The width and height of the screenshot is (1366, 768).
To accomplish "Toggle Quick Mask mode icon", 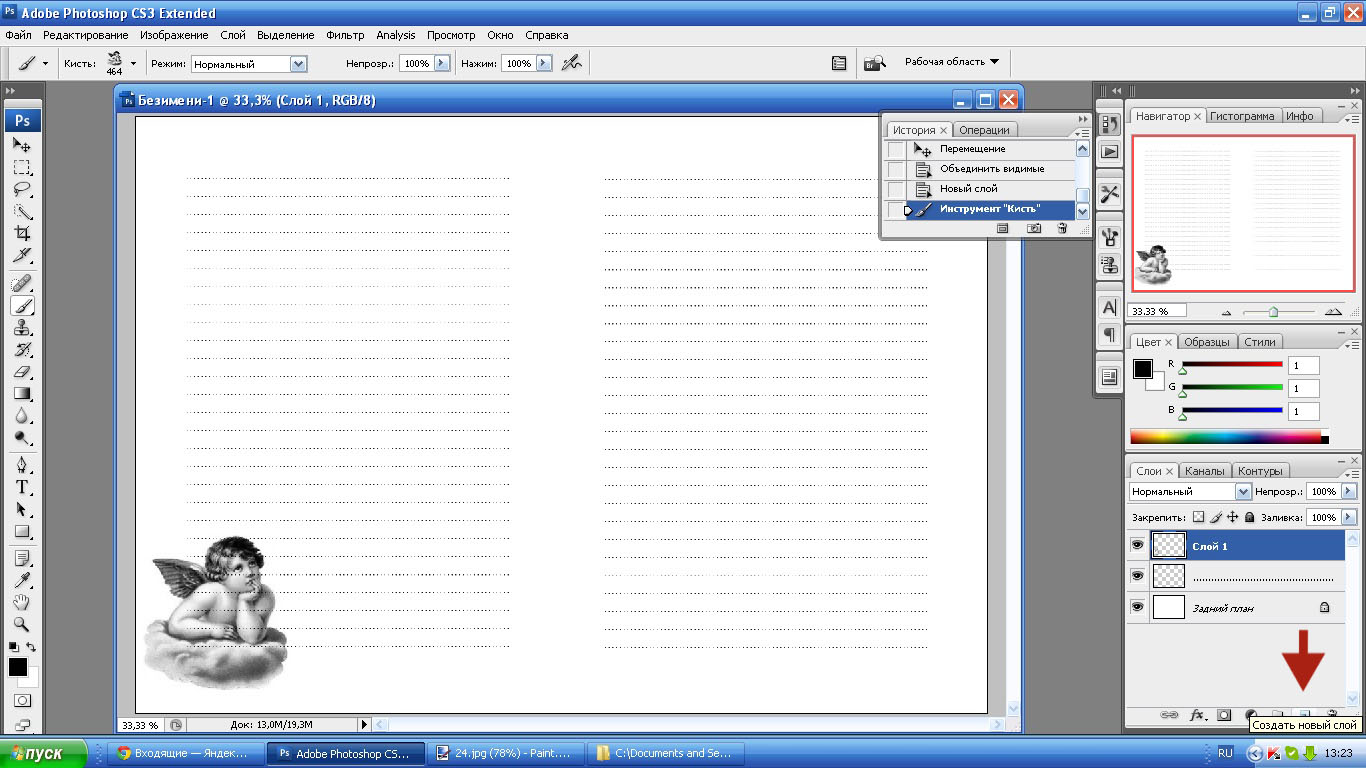I will pyautogui.click(x=22, y=701).
